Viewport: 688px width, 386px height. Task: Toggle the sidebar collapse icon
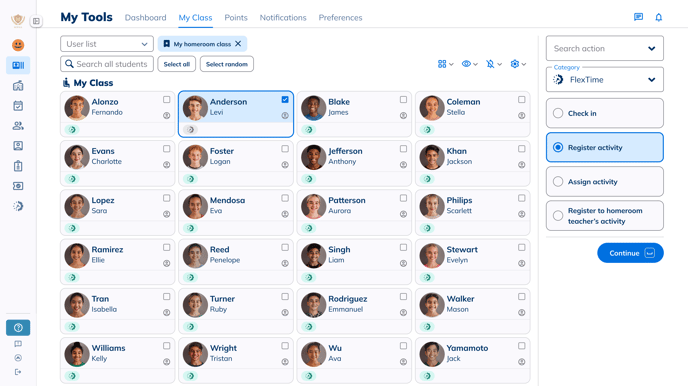(36, 21)
